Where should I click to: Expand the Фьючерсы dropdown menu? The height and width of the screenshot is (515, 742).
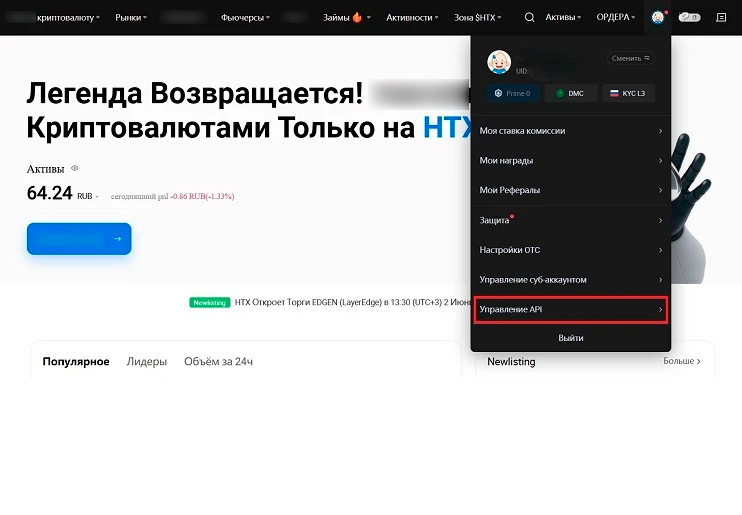coord(245,18)
